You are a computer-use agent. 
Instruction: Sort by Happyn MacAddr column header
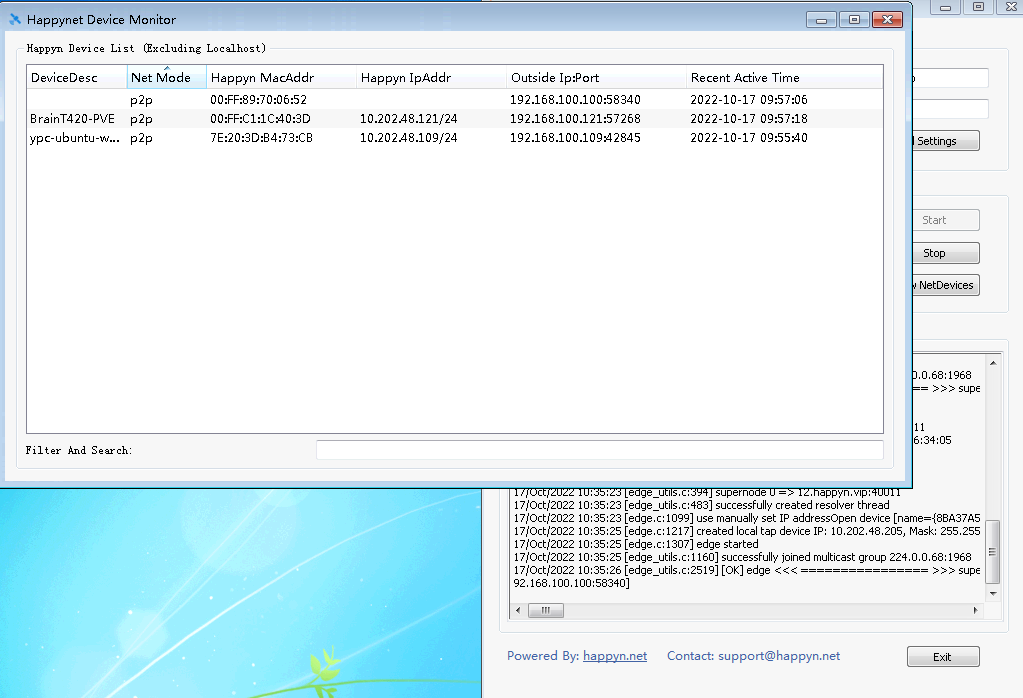point(281,77)
